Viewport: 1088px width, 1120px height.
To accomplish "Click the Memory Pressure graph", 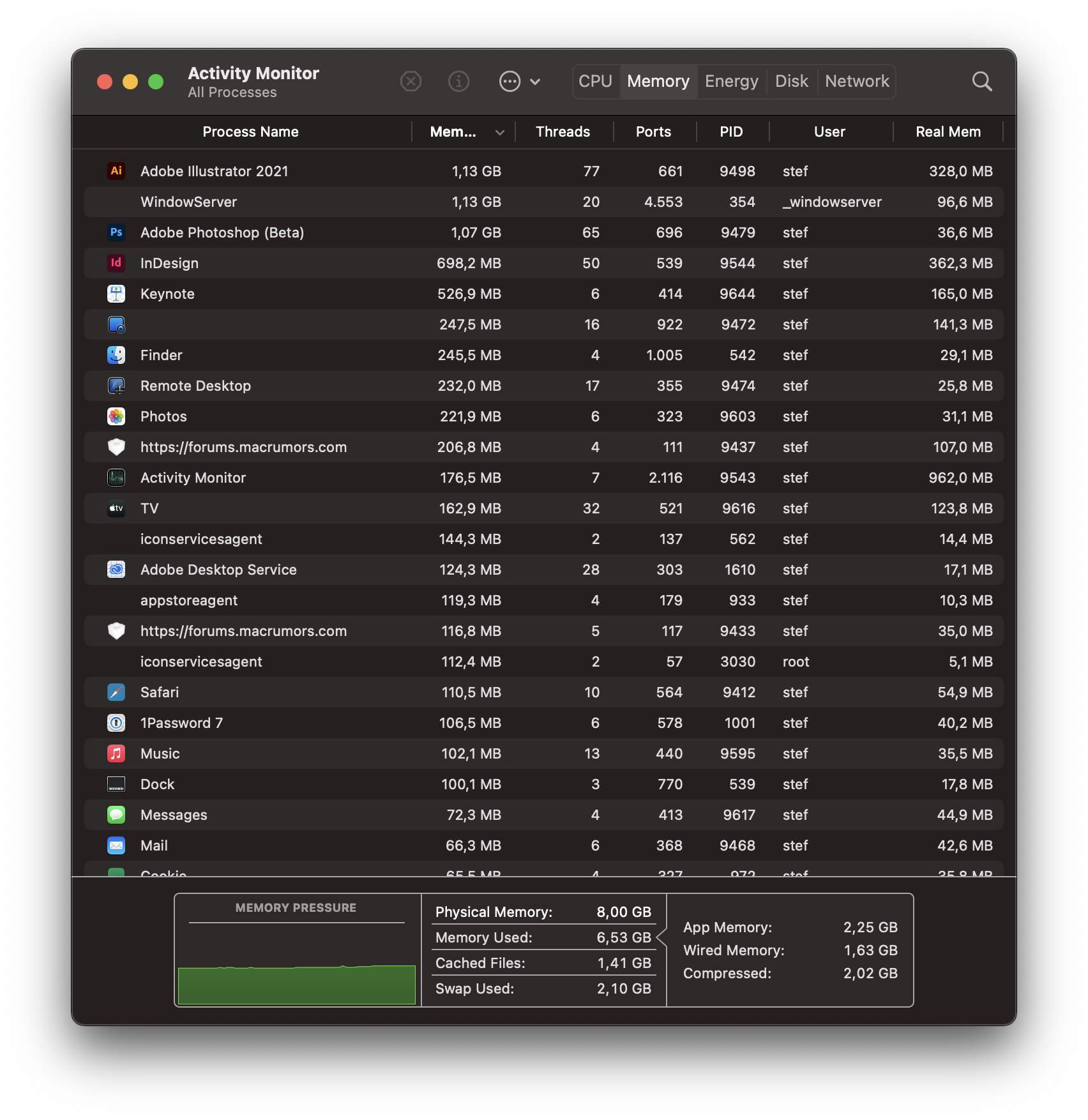I will tap(297, 963).
